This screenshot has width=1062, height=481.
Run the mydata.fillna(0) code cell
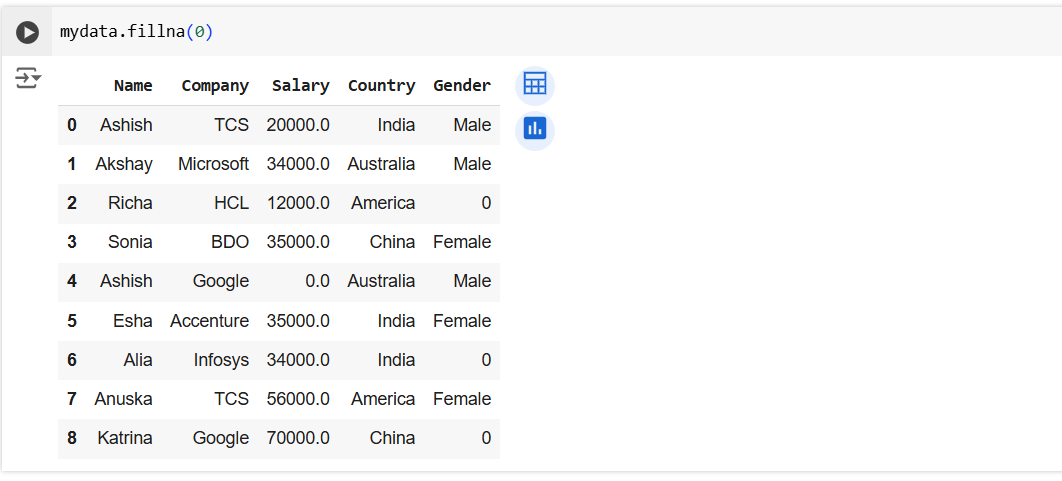coord(27,32)
